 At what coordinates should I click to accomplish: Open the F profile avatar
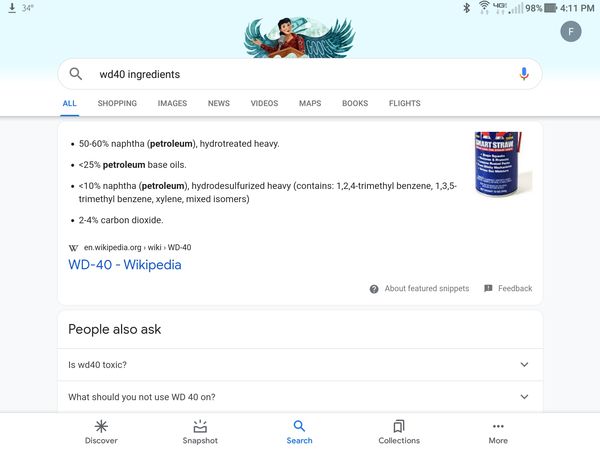(571, 31)
